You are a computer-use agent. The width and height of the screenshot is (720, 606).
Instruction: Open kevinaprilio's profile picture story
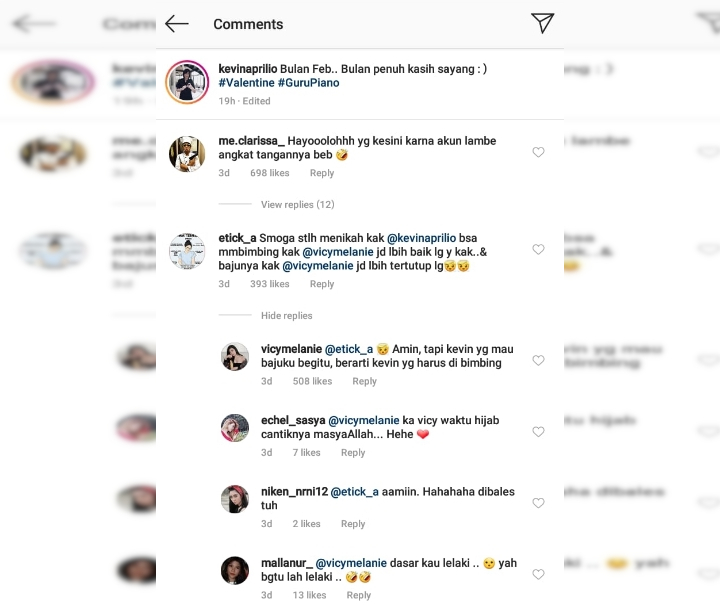coord(187,82)
